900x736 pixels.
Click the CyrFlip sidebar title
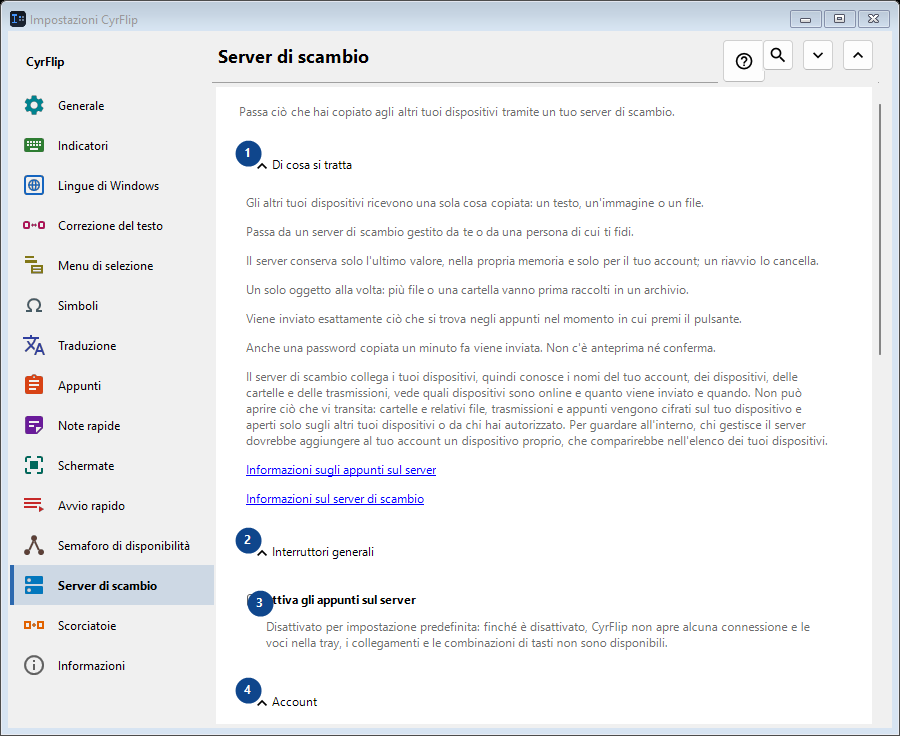(45, 62)
